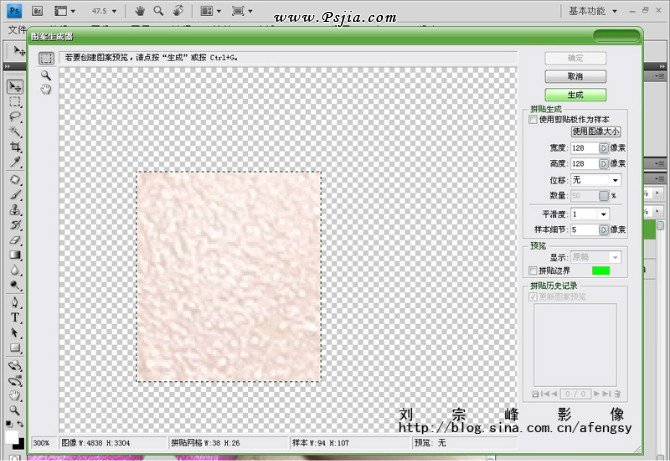Select the 3D Rotate tool
The width and height of the screenshot is (670, 461).
coord(15,366)
